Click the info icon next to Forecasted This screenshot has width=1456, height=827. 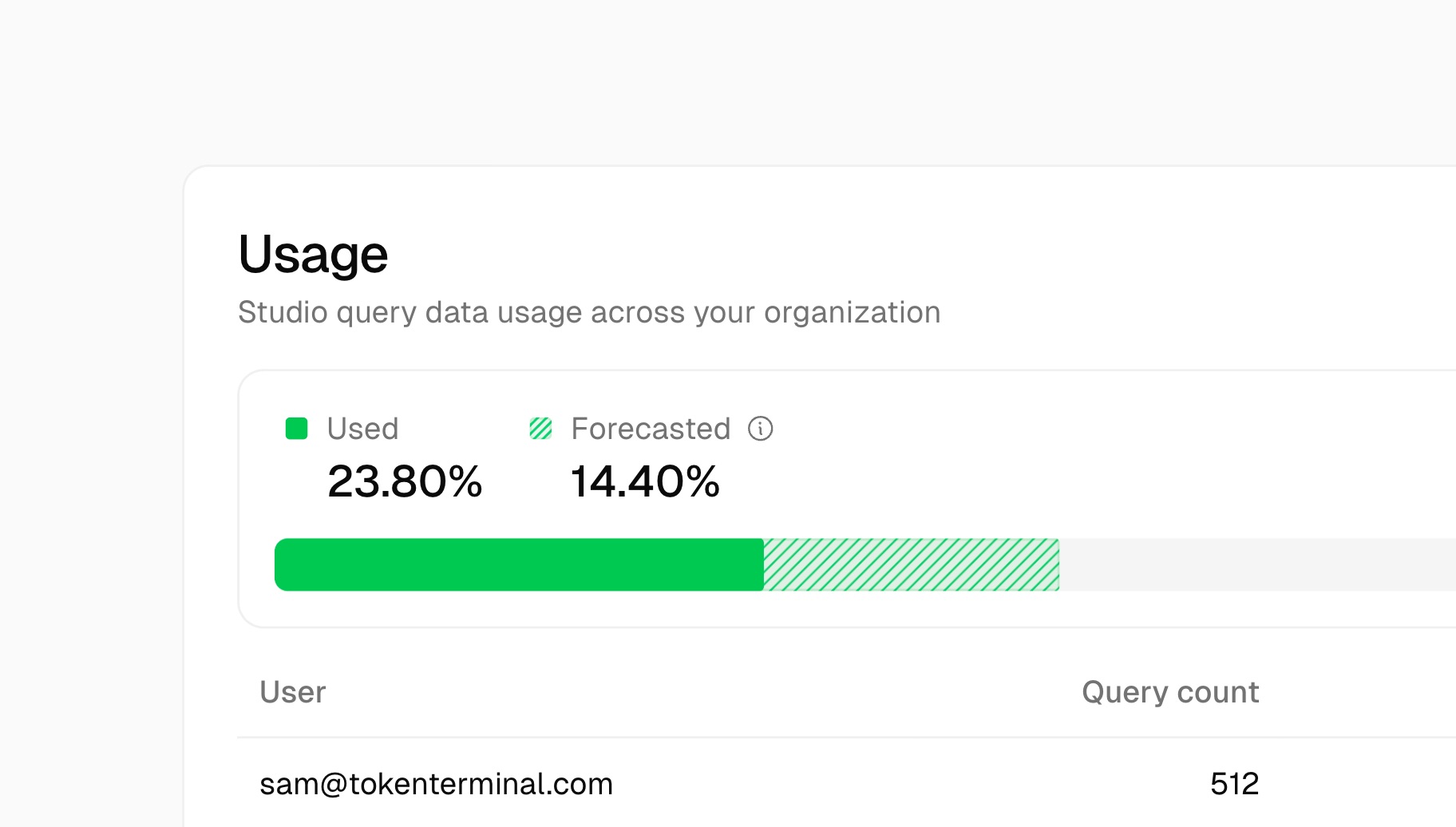(760, 429)
